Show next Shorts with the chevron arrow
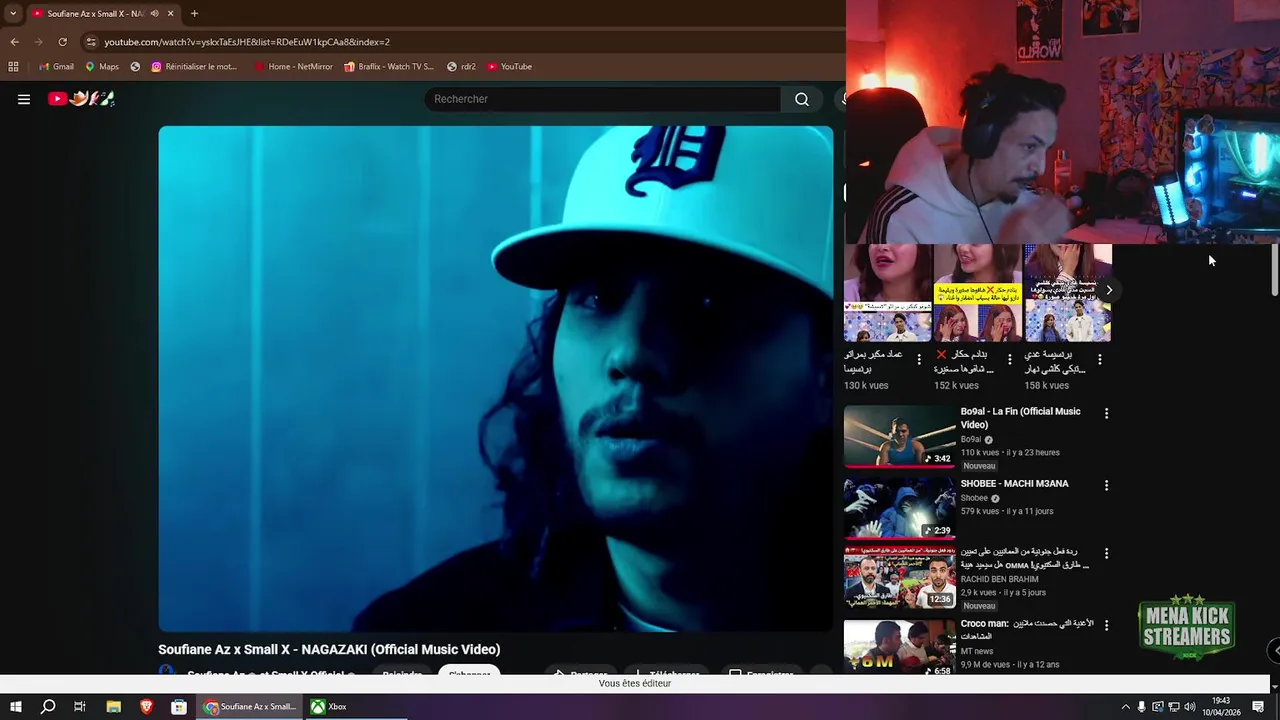Image resolution: width=1280 pixels, height=720 pixels. [x=1109, y=290]
